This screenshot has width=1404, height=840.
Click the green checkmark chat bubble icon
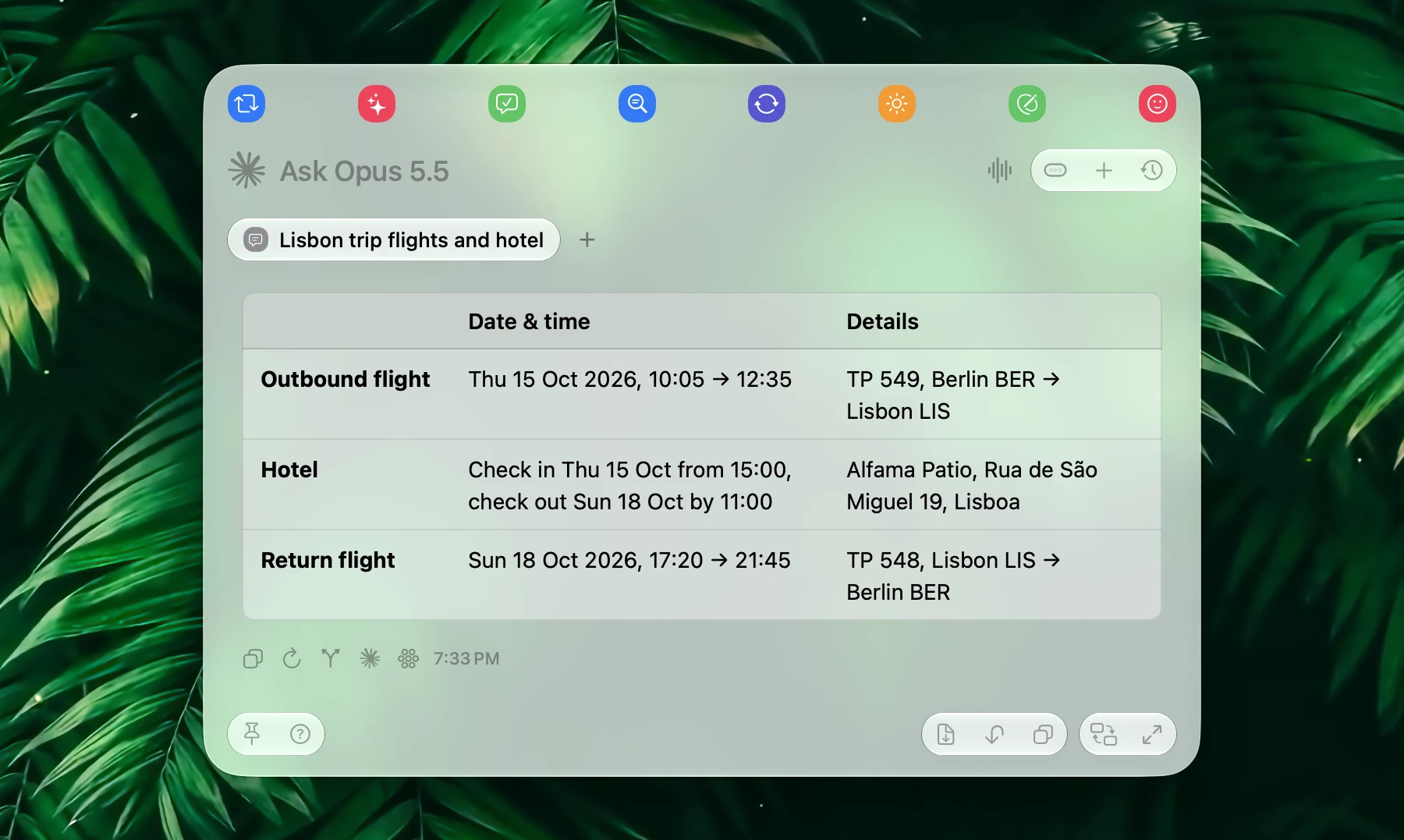tap(507, 104)
